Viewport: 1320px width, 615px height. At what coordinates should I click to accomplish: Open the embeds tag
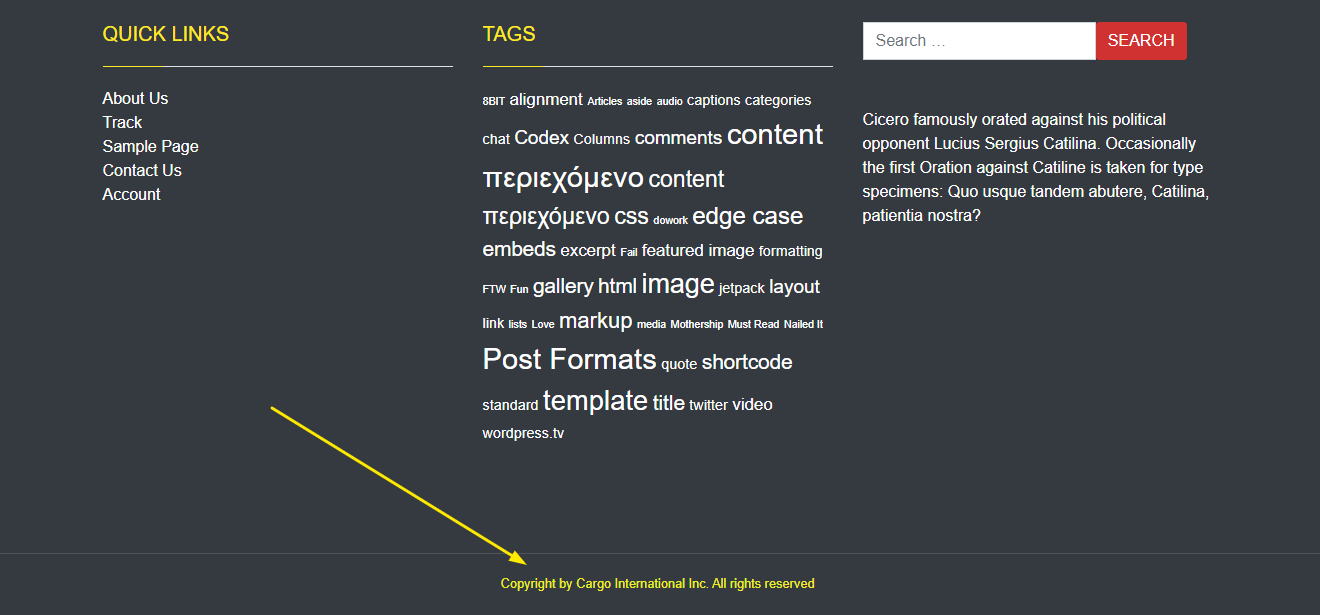(x=519, y=249)
